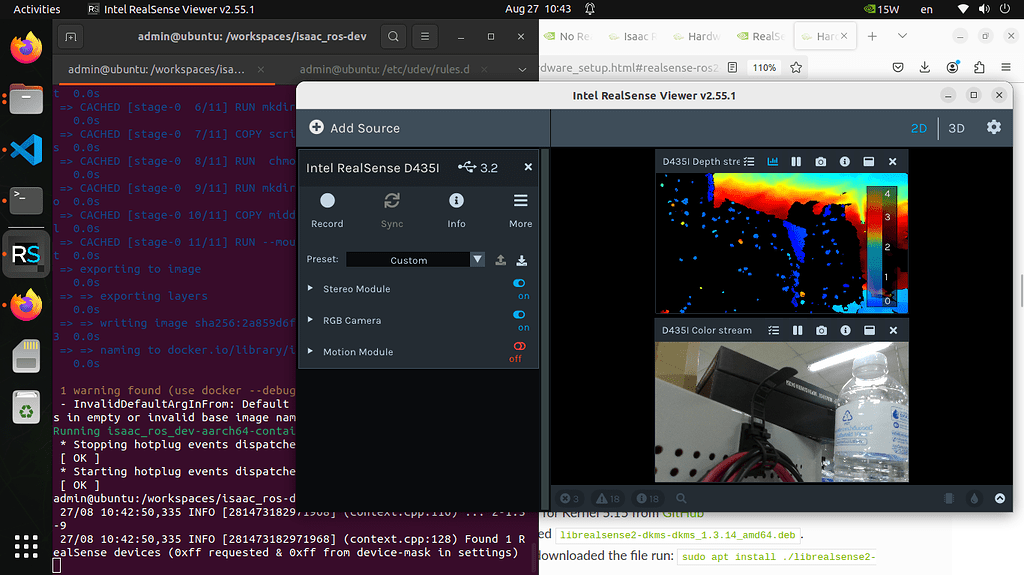This screenshot has width=1024, height=575.
Task: Click the new terminal tab icon
Action: tap(71, 37)
